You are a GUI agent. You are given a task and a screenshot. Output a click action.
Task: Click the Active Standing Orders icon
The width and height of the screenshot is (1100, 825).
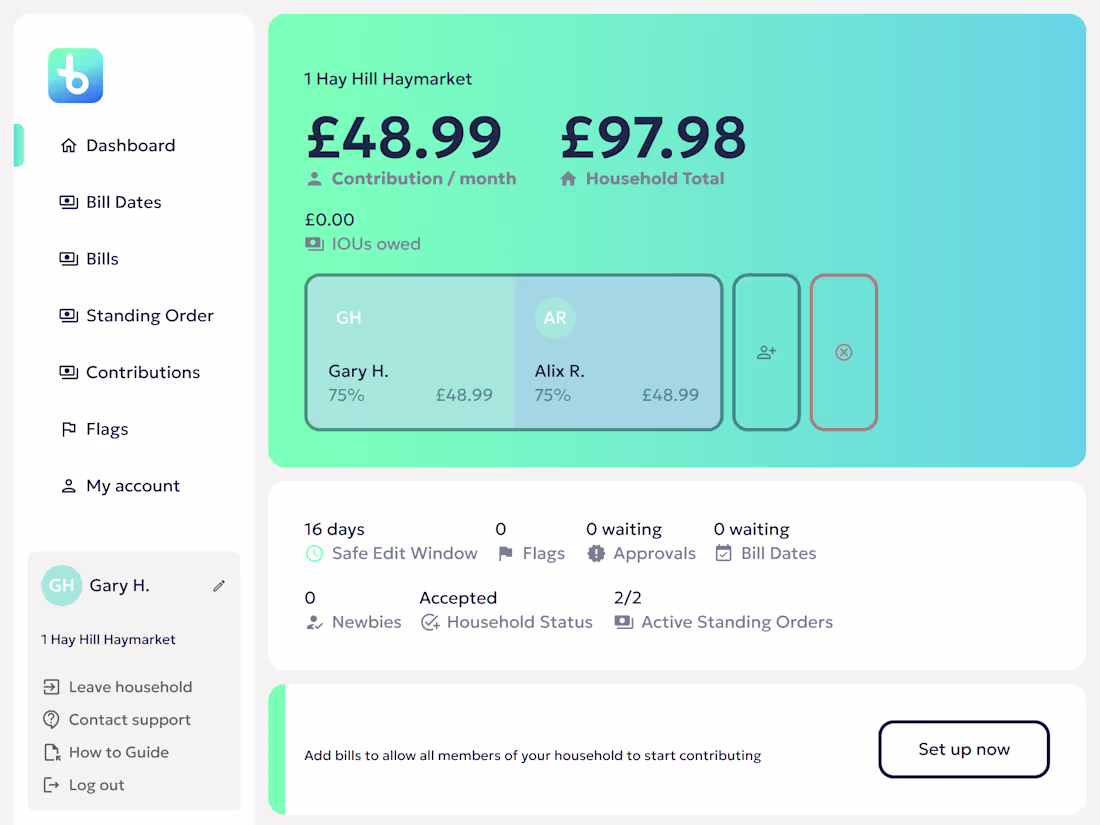click(x=624, y=622)
